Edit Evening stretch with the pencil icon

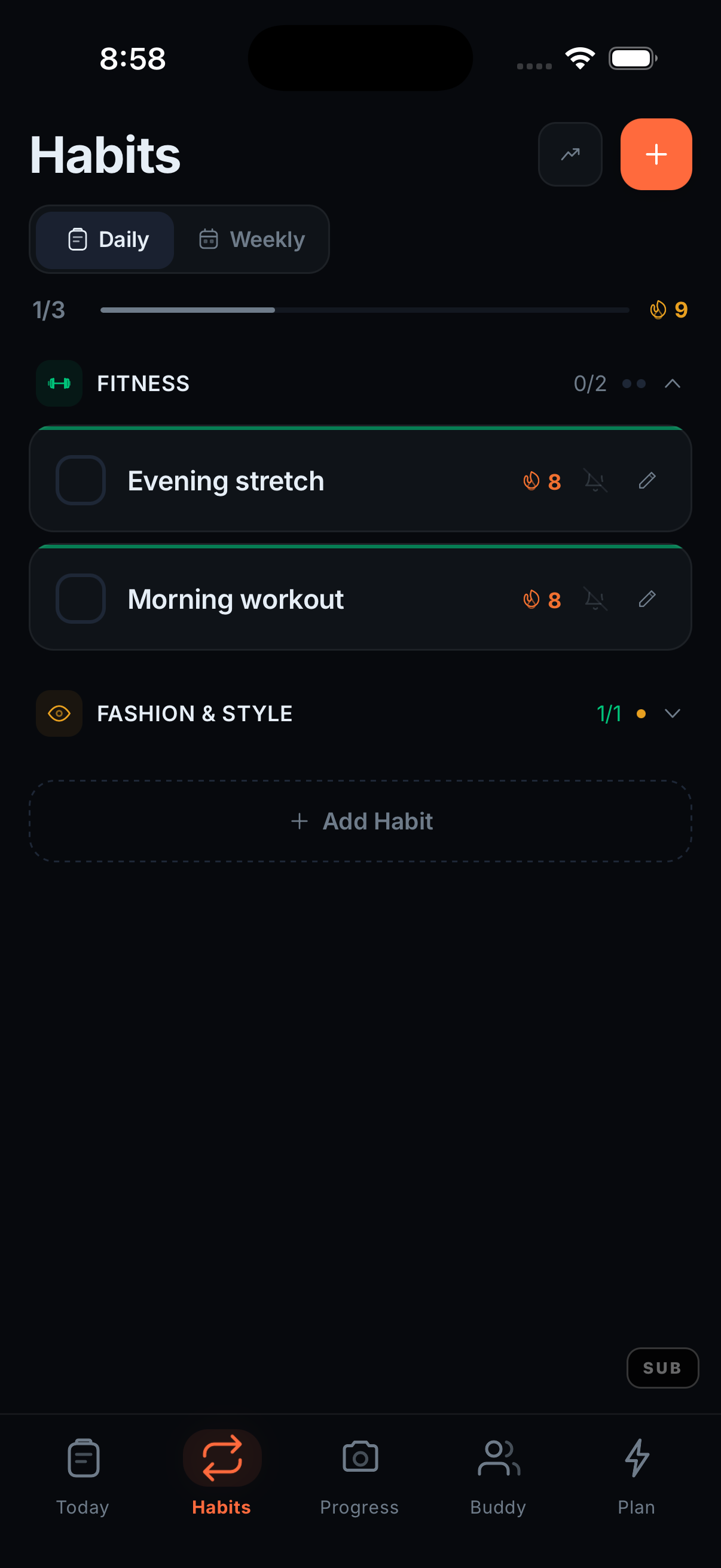click(647, 480)
